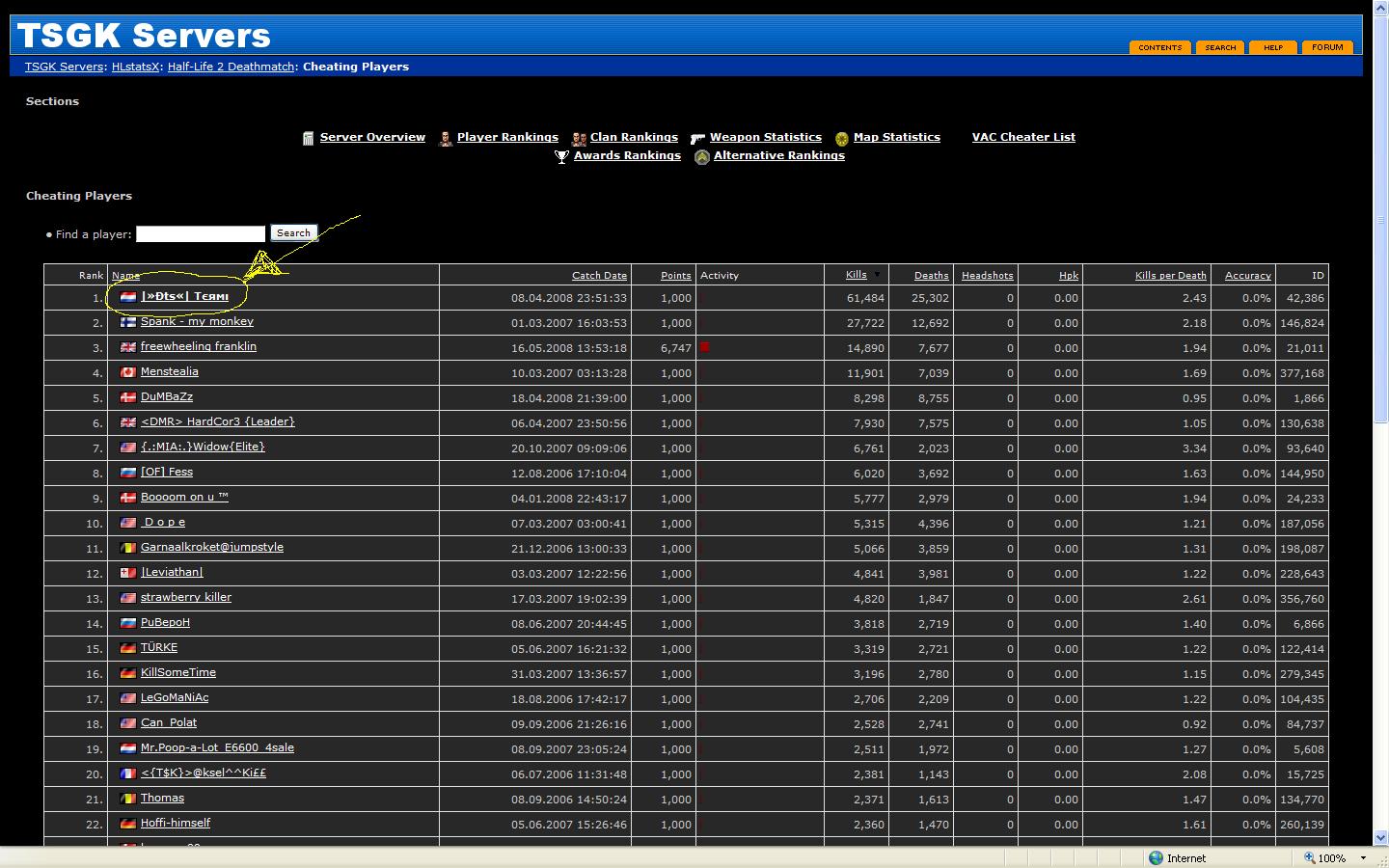Sort the table by Kills column
This screenshot has width=1389, height=868.
tap(857, 275)
